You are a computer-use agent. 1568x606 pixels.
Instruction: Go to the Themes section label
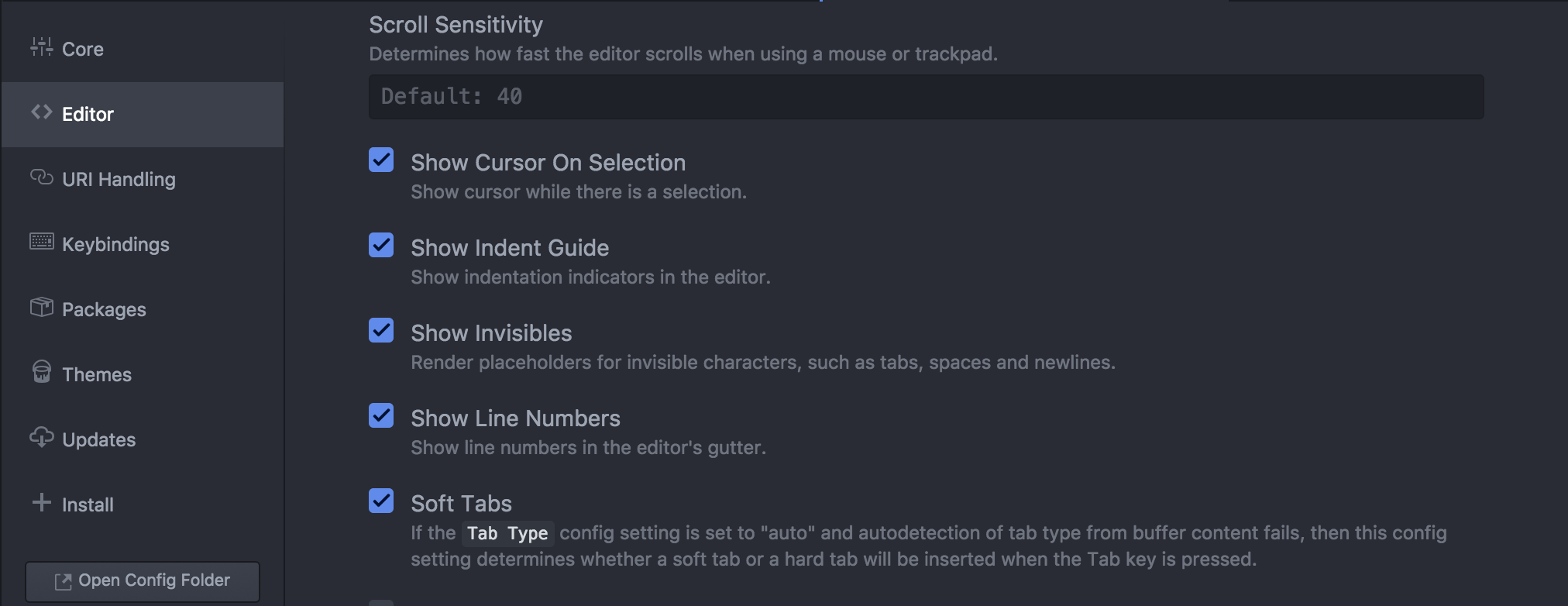97,375
